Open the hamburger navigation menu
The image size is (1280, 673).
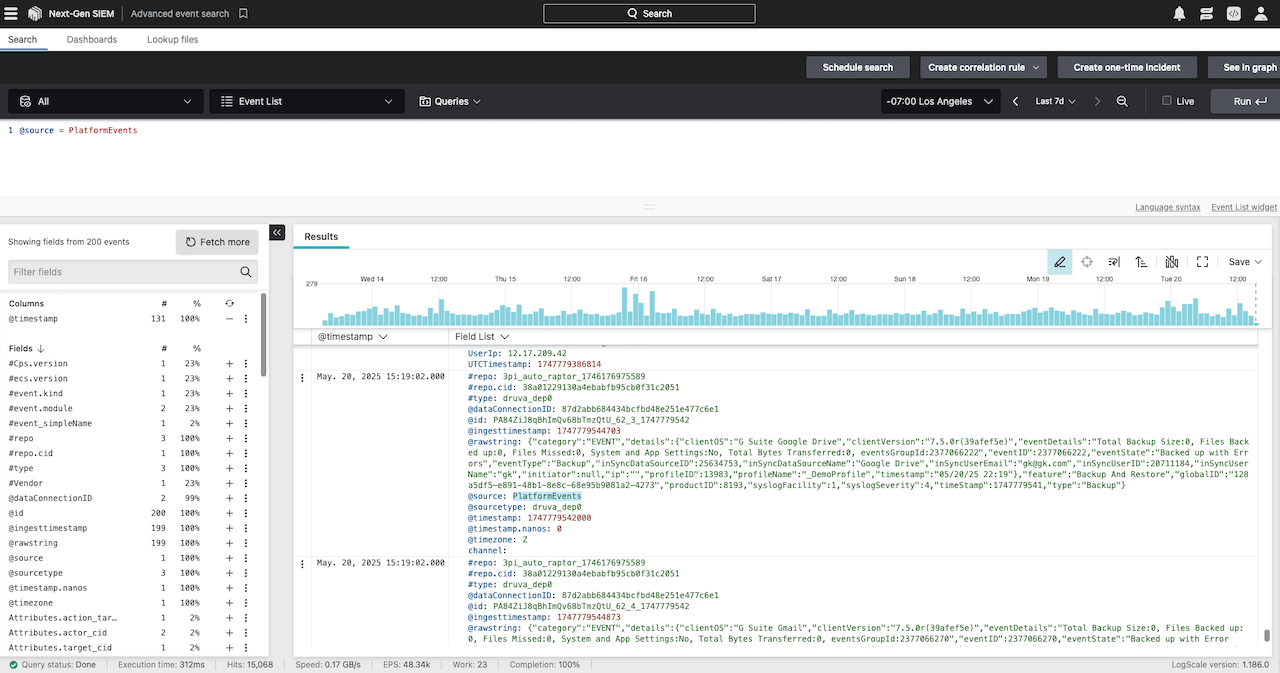click(11, 14)
